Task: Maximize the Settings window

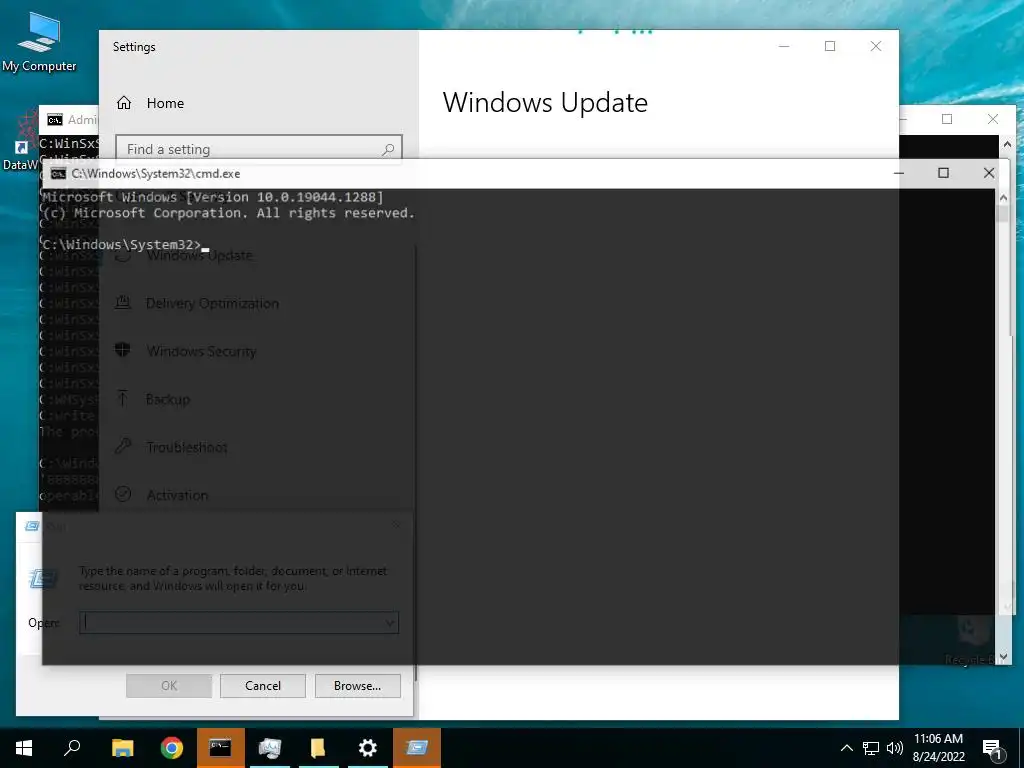Action: click(x=830, y=46)
